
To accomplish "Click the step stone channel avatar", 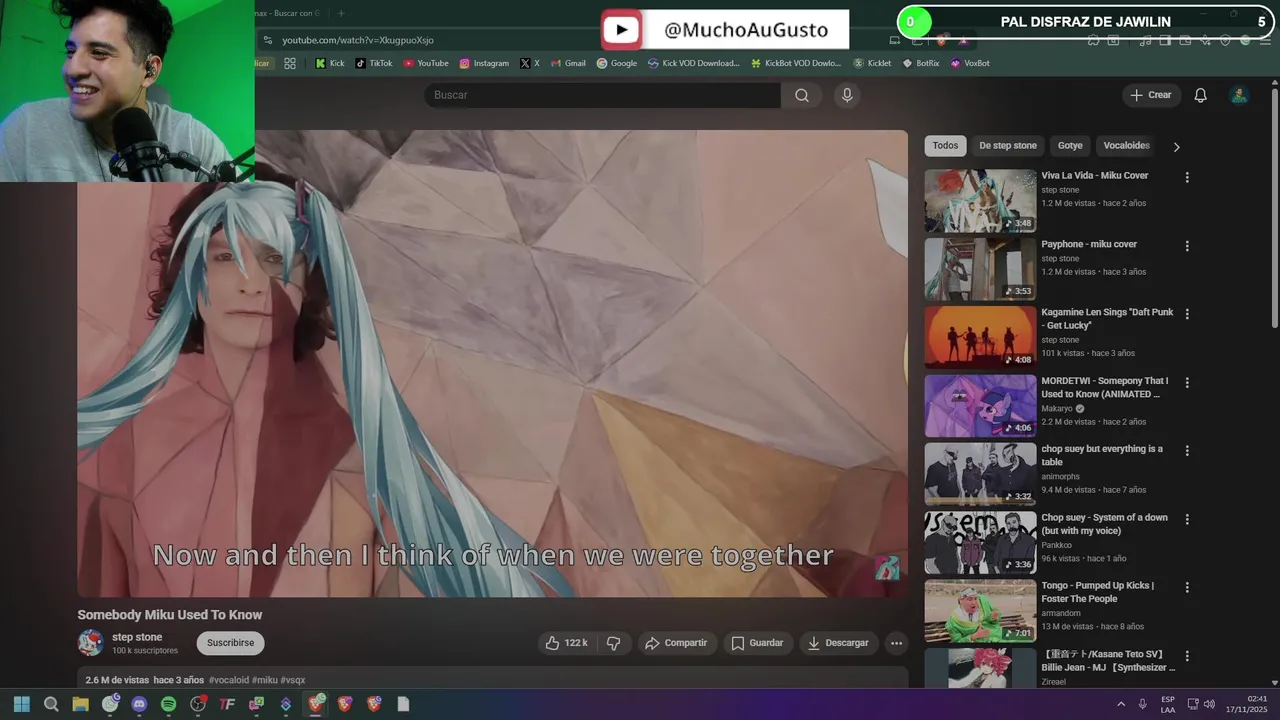I will [91, 643].
